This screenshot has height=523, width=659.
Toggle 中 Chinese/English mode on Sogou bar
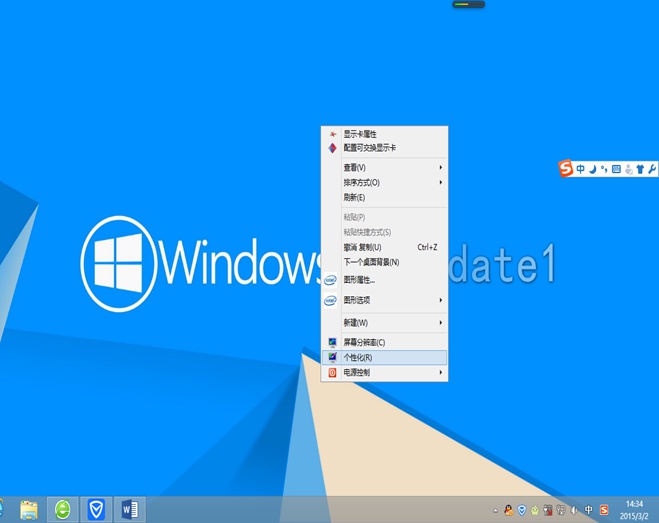[x=580, y=169]
